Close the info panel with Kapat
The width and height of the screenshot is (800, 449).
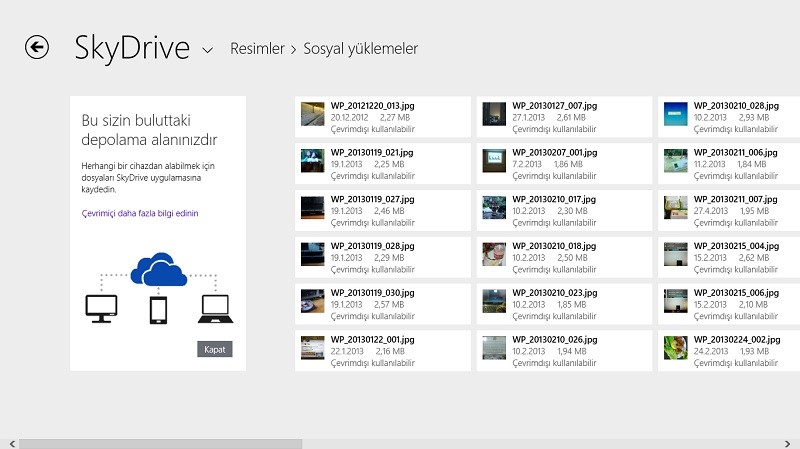[x=215, y=350]
